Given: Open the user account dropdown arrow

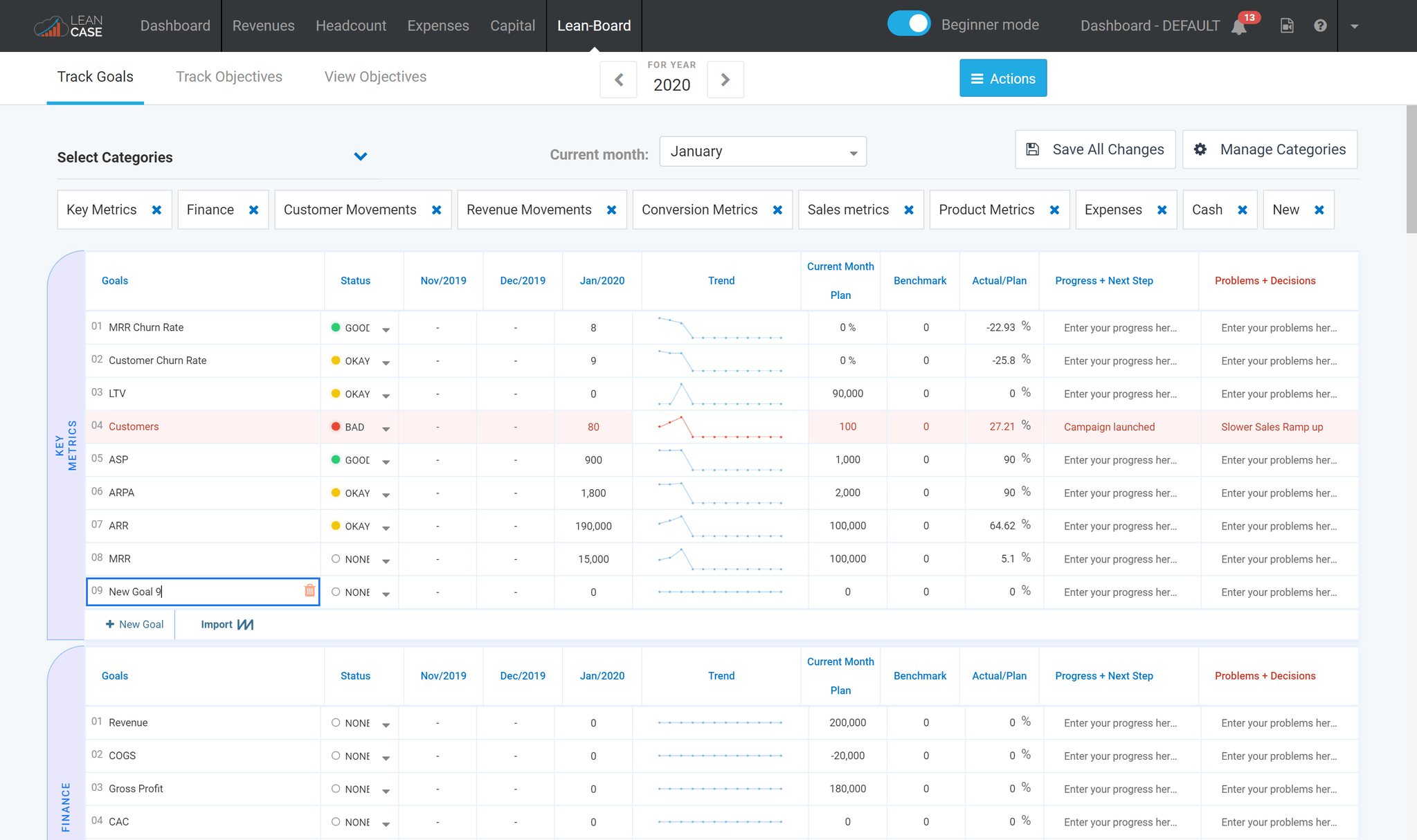Looking at the screenshot, I should coord(1354,26).
